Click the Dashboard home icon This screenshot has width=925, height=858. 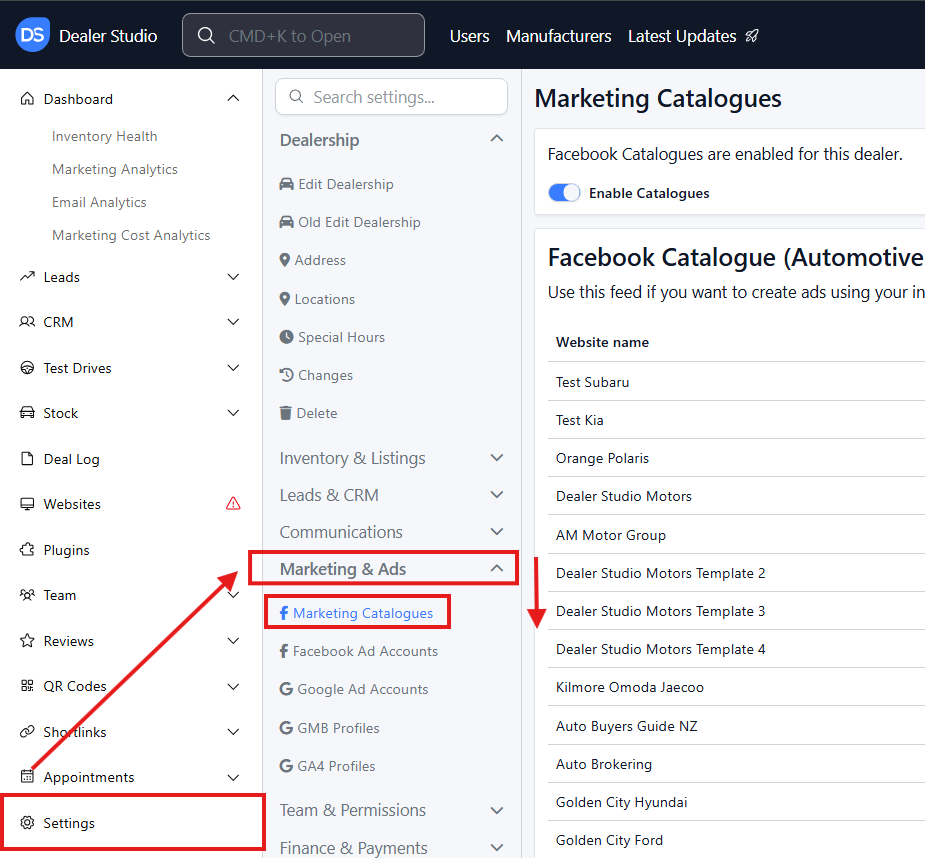pyautogui.click(x=27, y=99)
